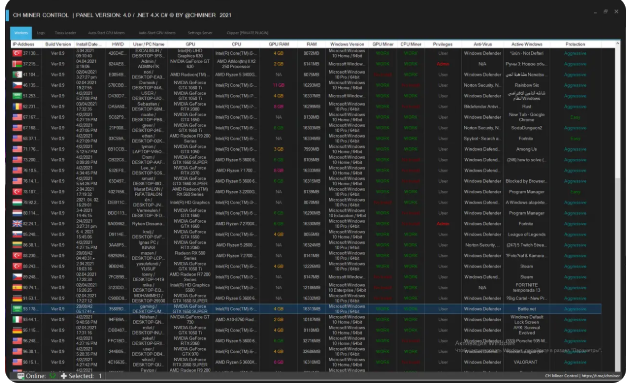Click the Czech flag in the 89.248 row
Image resolution: width=628 pixels, height=385 pixels.
(17, 277)
